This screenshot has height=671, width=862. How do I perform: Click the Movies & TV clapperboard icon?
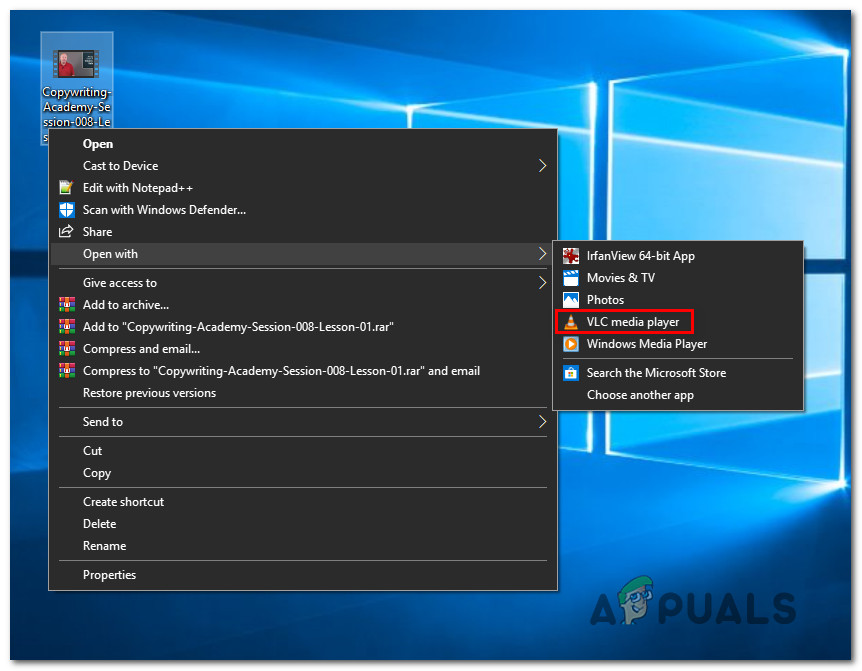[x=571, y=278]
